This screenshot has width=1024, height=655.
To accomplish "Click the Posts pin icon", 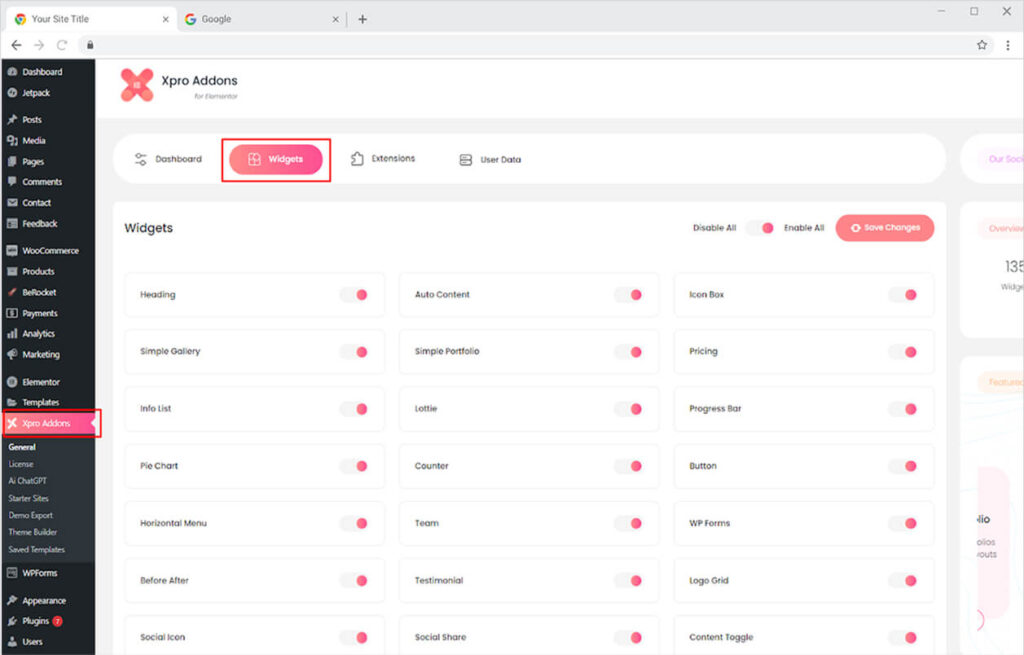I will (x=12, y=120).
